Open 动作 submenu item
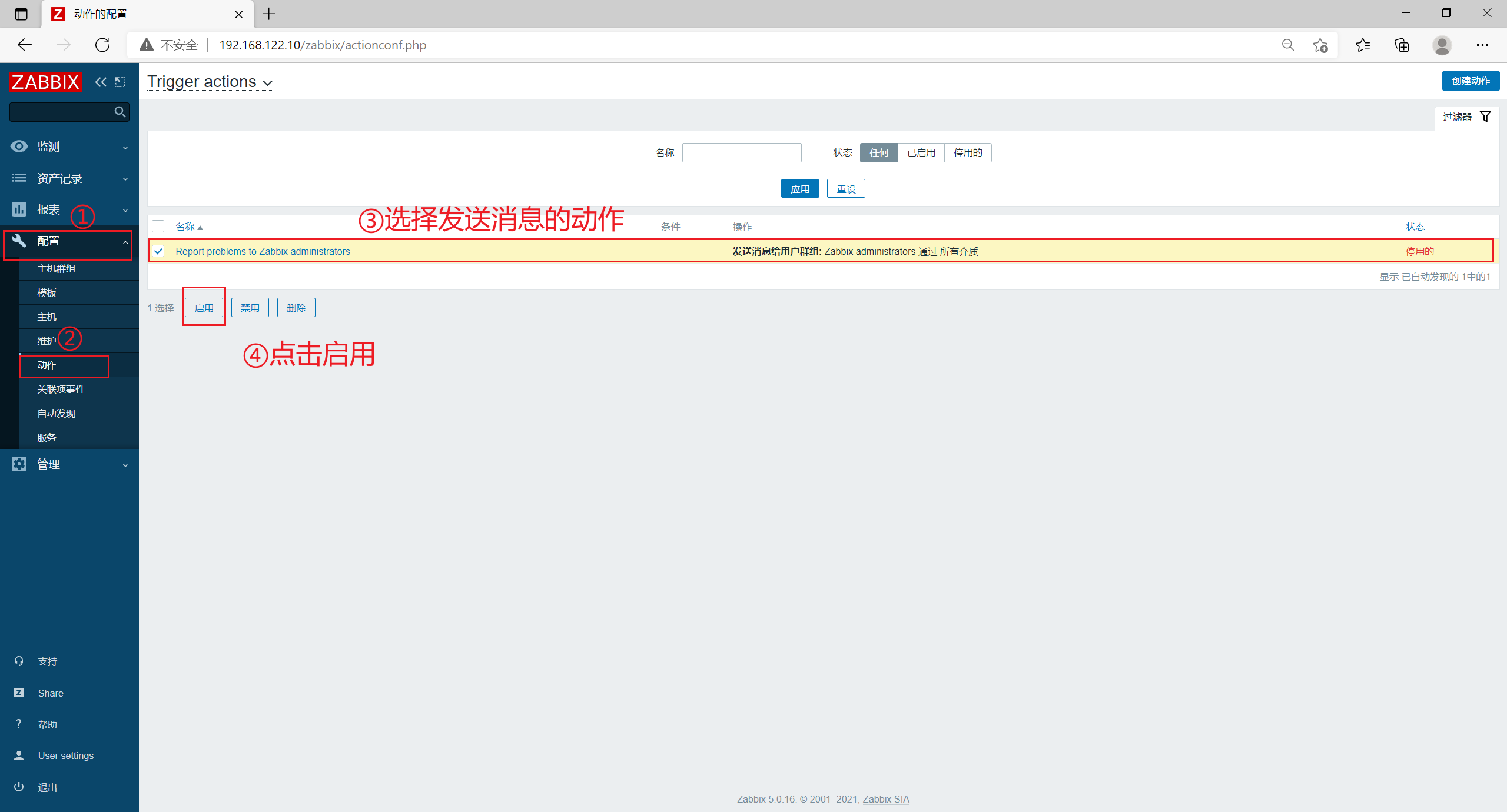The width and height of the screenshot is (1507, 812). click(79, 365)
